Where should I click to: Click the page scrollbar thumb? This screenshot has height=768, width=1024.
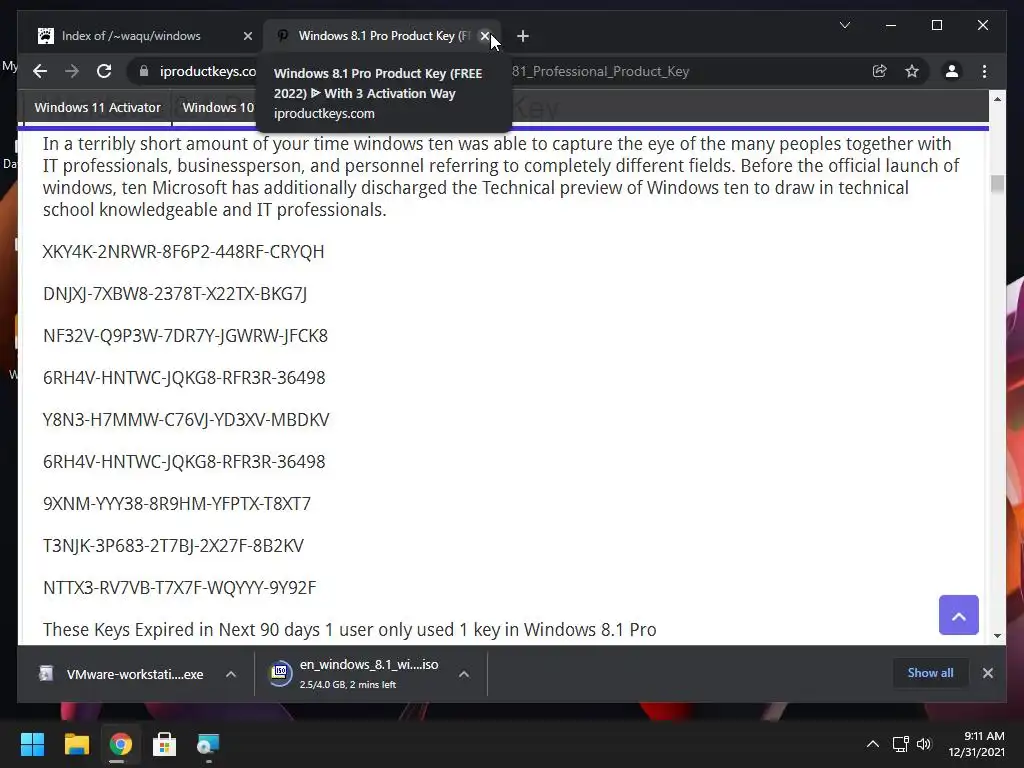click(x=997, y=184)
